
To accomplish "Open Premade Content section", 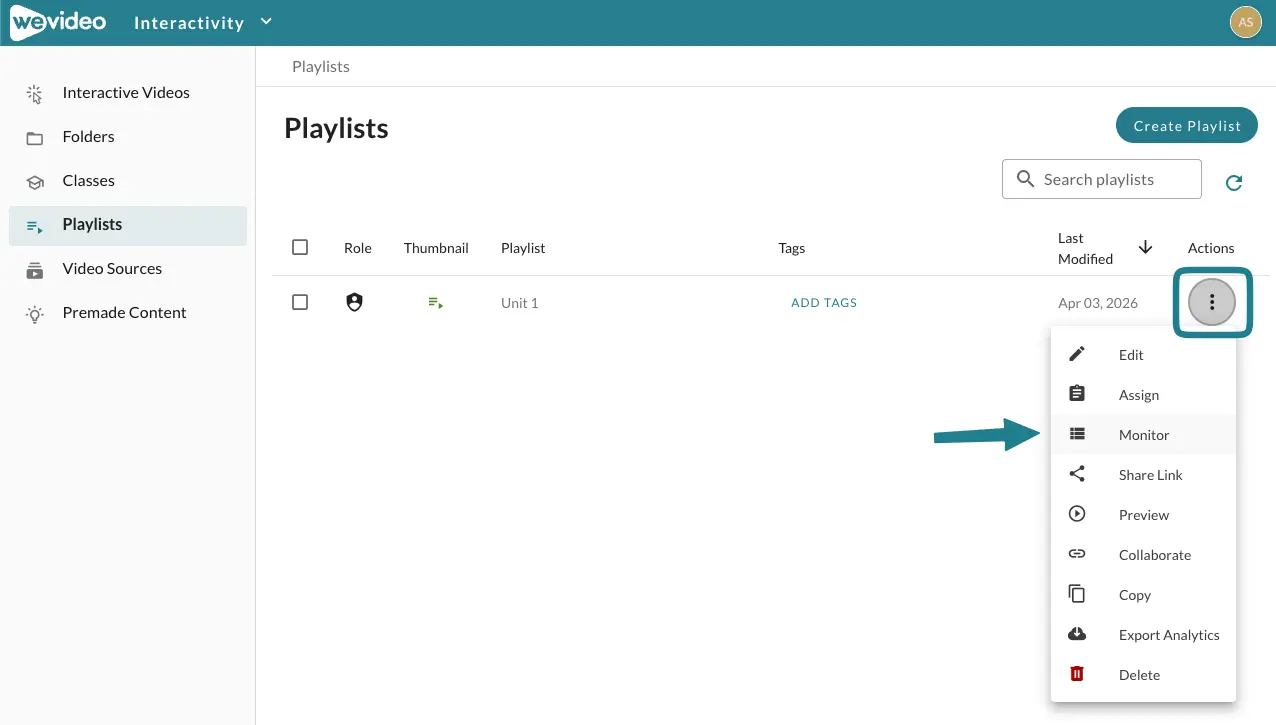I will point(128,313).
